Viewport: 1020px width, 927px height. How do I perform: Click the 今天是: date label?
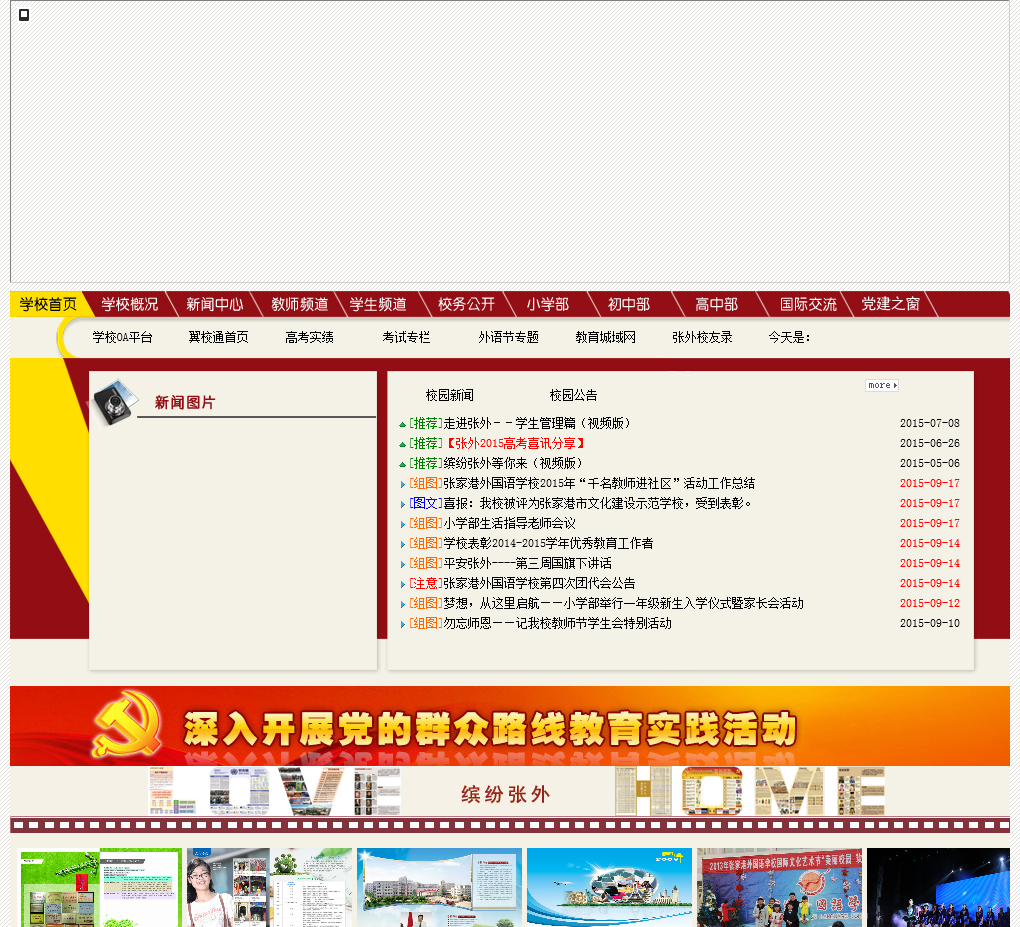coord(789,337)
